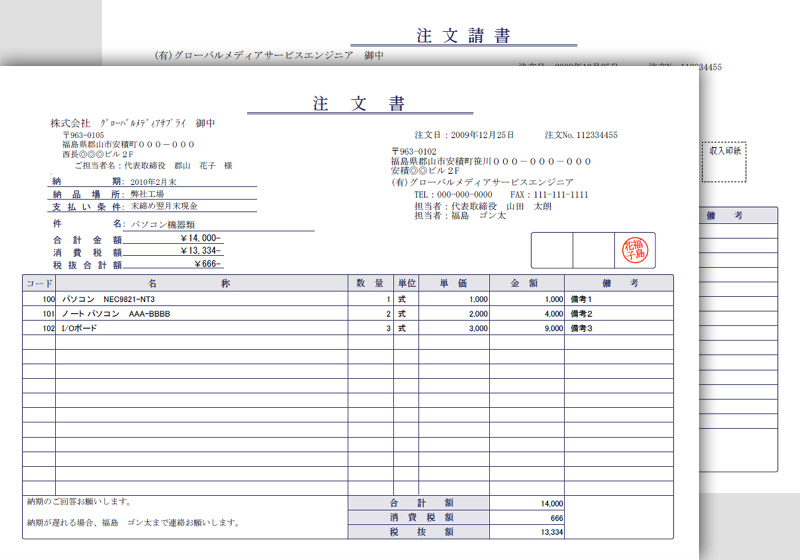The height and width of the screenshot is (560, 800).
Task: Click the footer 消費税額 value 666
Action: [x=557, y=518]
